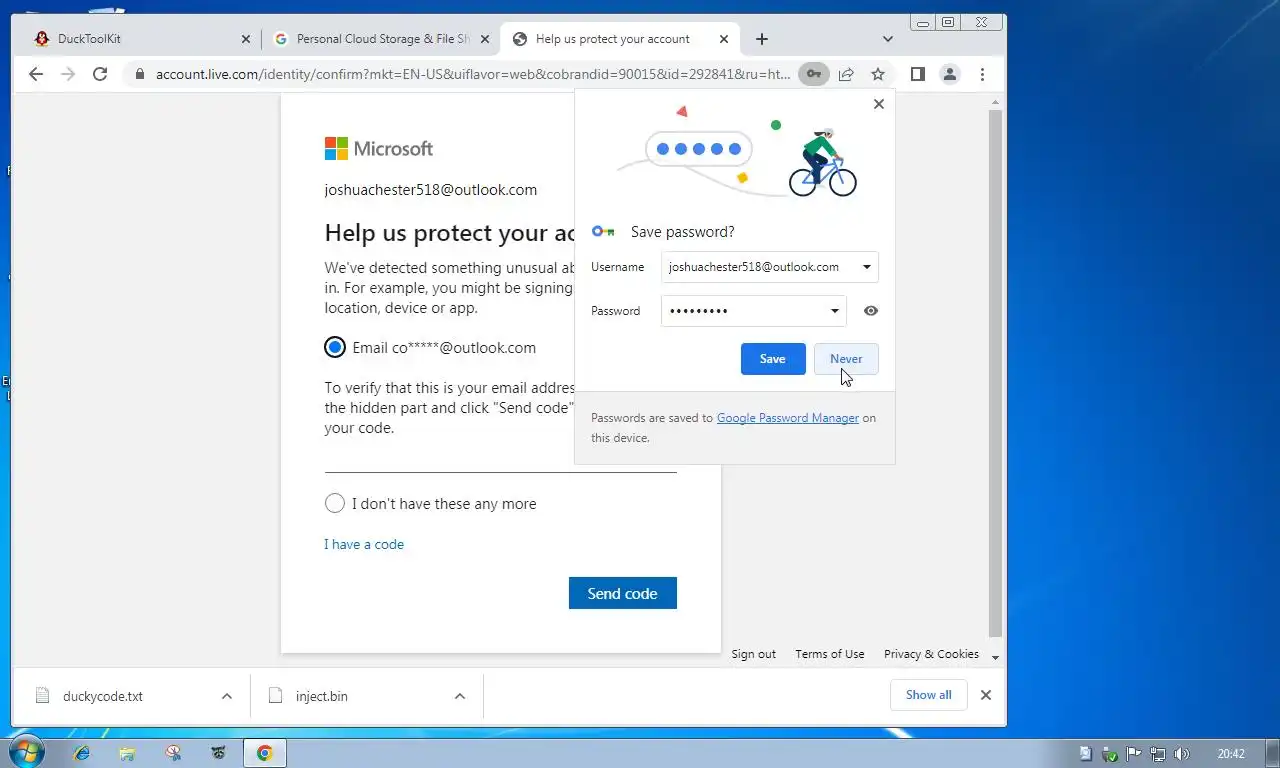
Task: Expand the Password dropdown arrow
Action: pos(834,311)
